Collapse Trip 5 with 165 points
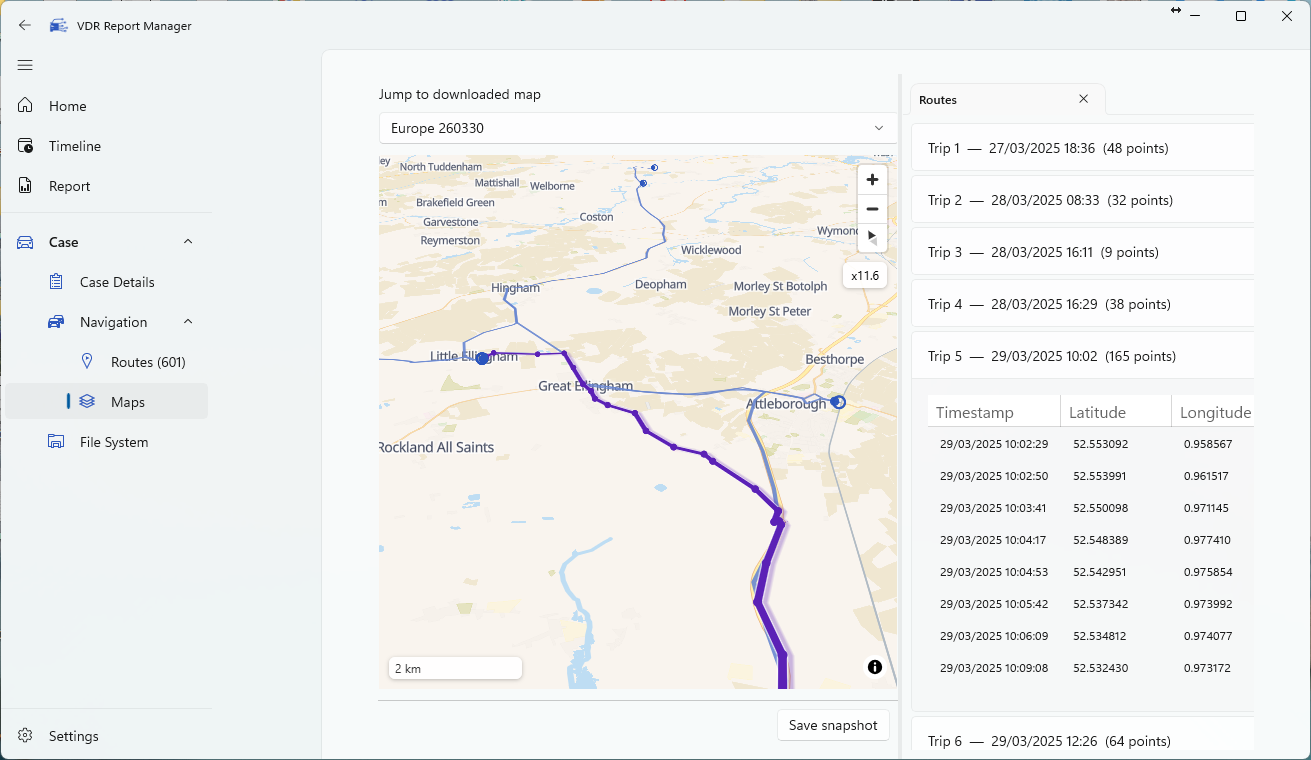Screen dimensions: 1311x760 pos(1082,356)
